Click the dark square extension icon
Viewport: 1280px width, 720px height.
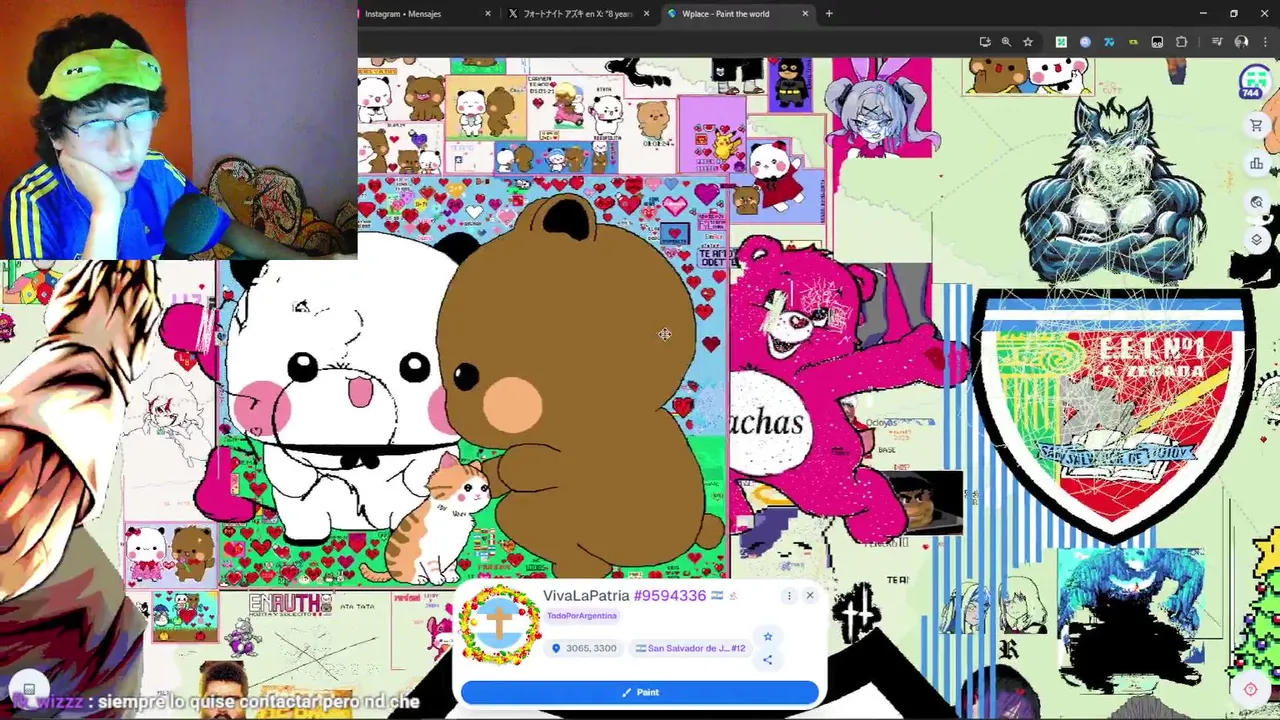tap(1157, 42)
